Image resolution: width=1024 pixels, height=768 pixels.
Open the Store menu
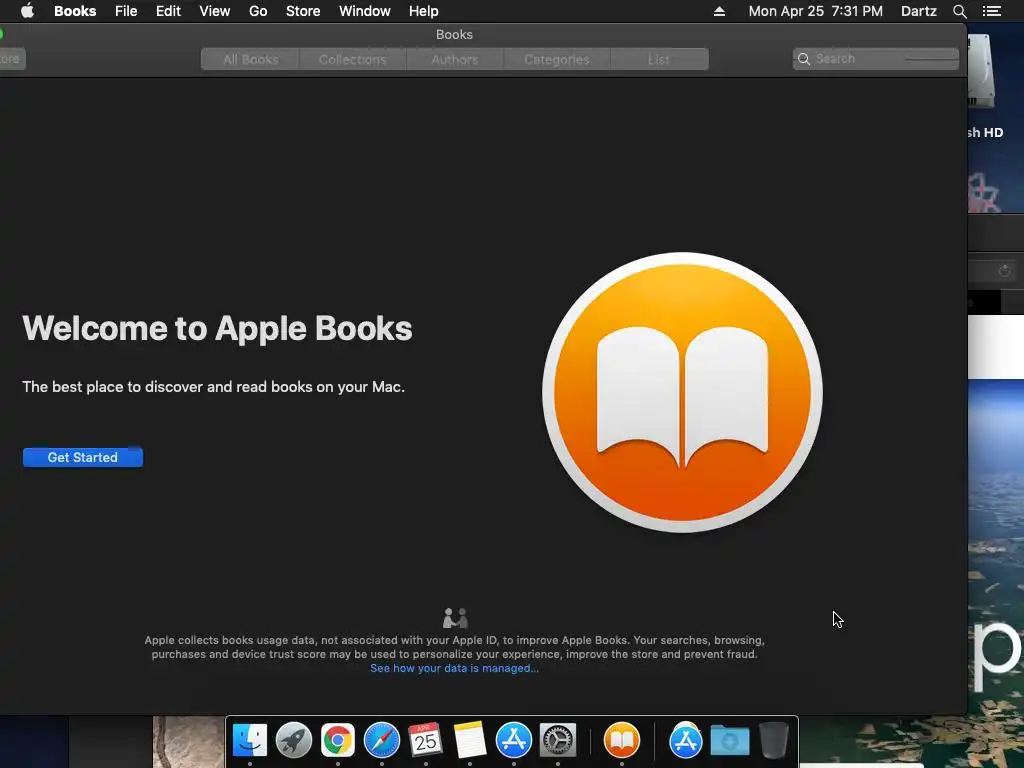(x=303, y=11)
